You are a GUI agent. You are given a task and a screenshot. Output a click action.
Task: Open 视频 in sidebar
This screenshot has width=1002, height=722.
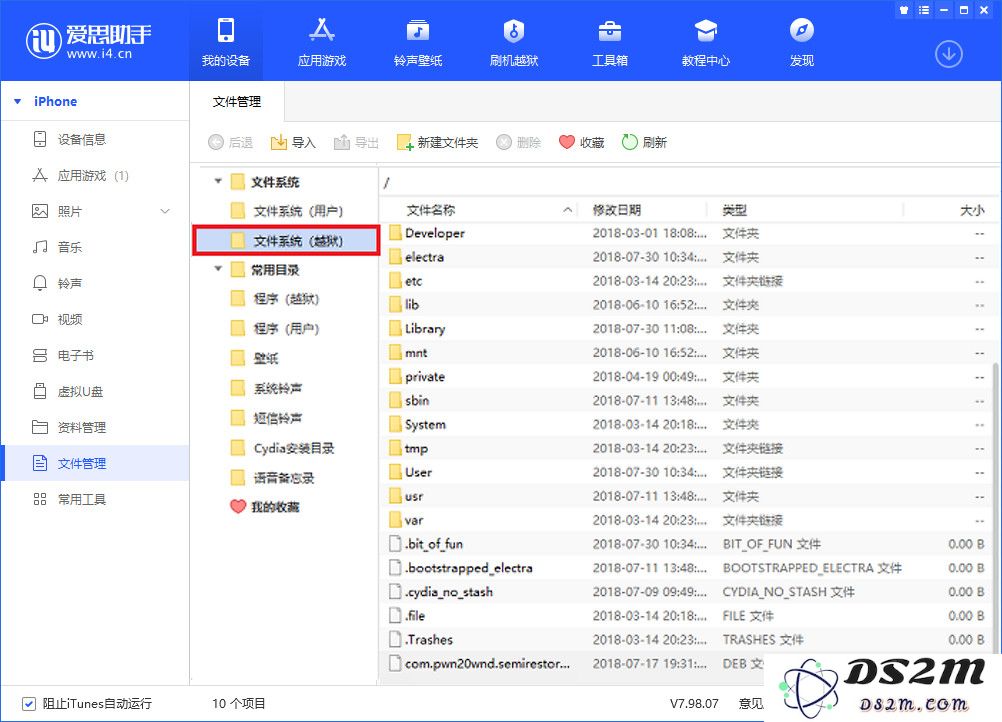[x=95, y=319]
